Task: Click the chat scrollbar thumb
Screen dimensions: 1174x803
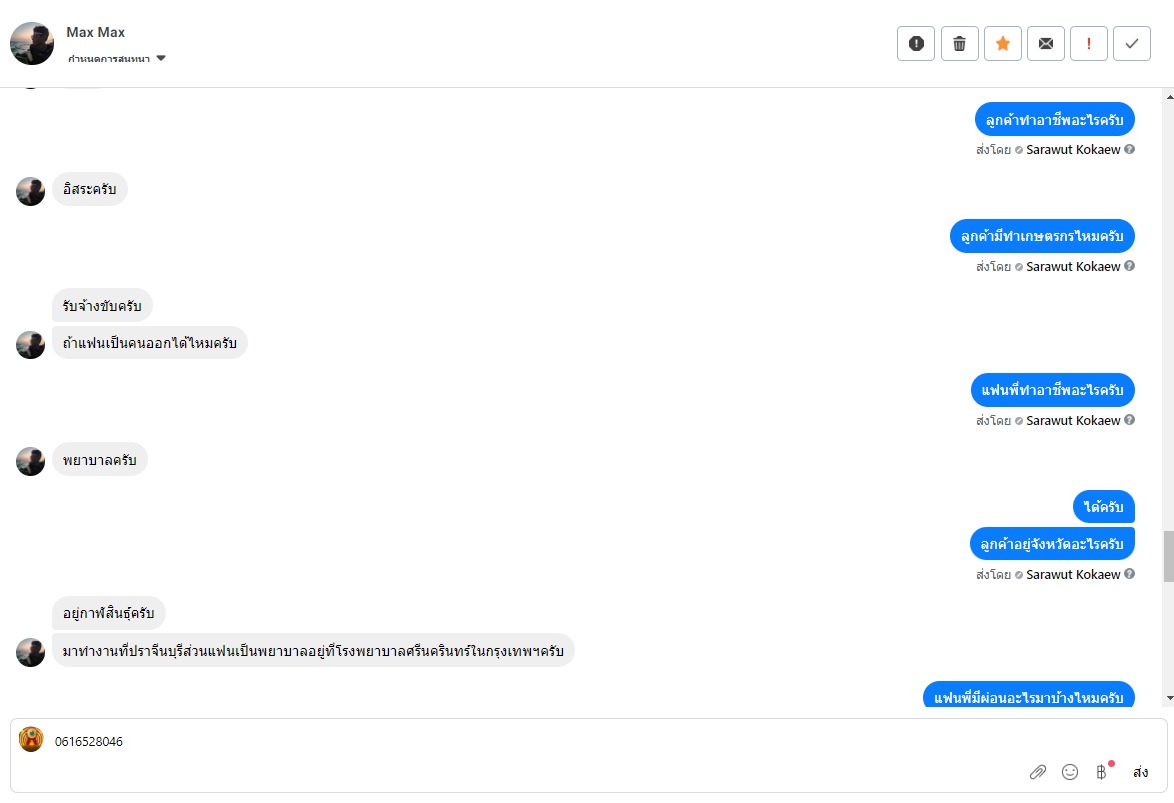Action: (1169, 556)
